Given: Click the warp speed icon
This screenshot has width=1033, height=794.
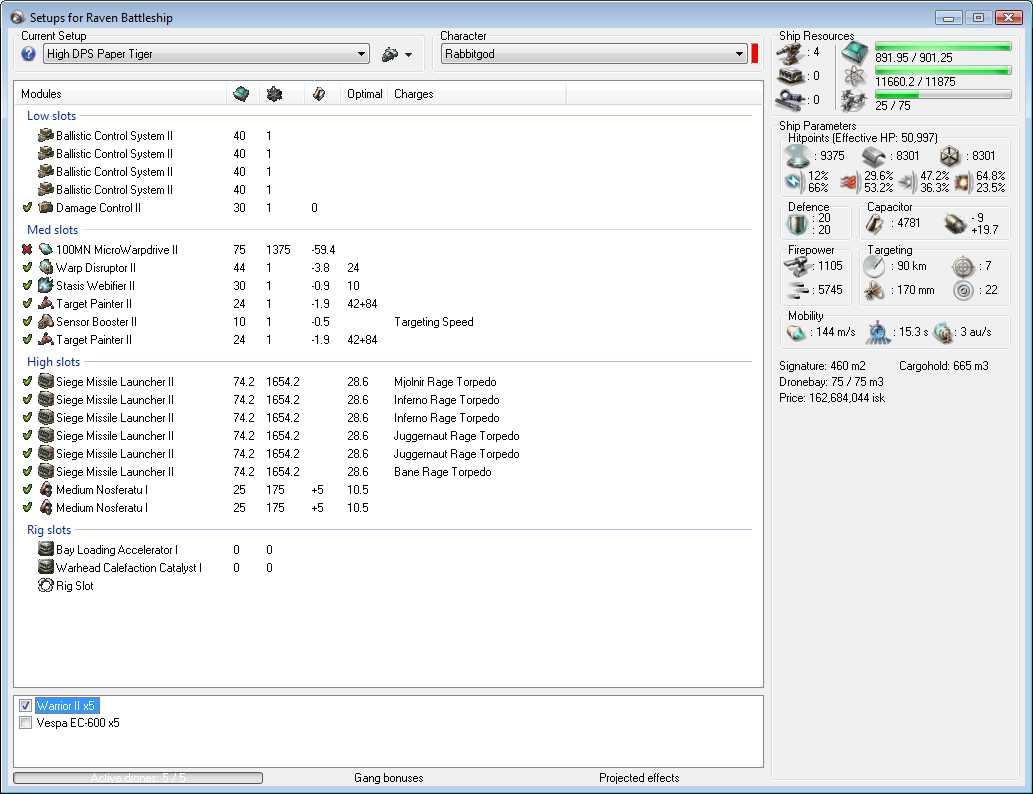Looking at the screenshot, I should (943, 333).
